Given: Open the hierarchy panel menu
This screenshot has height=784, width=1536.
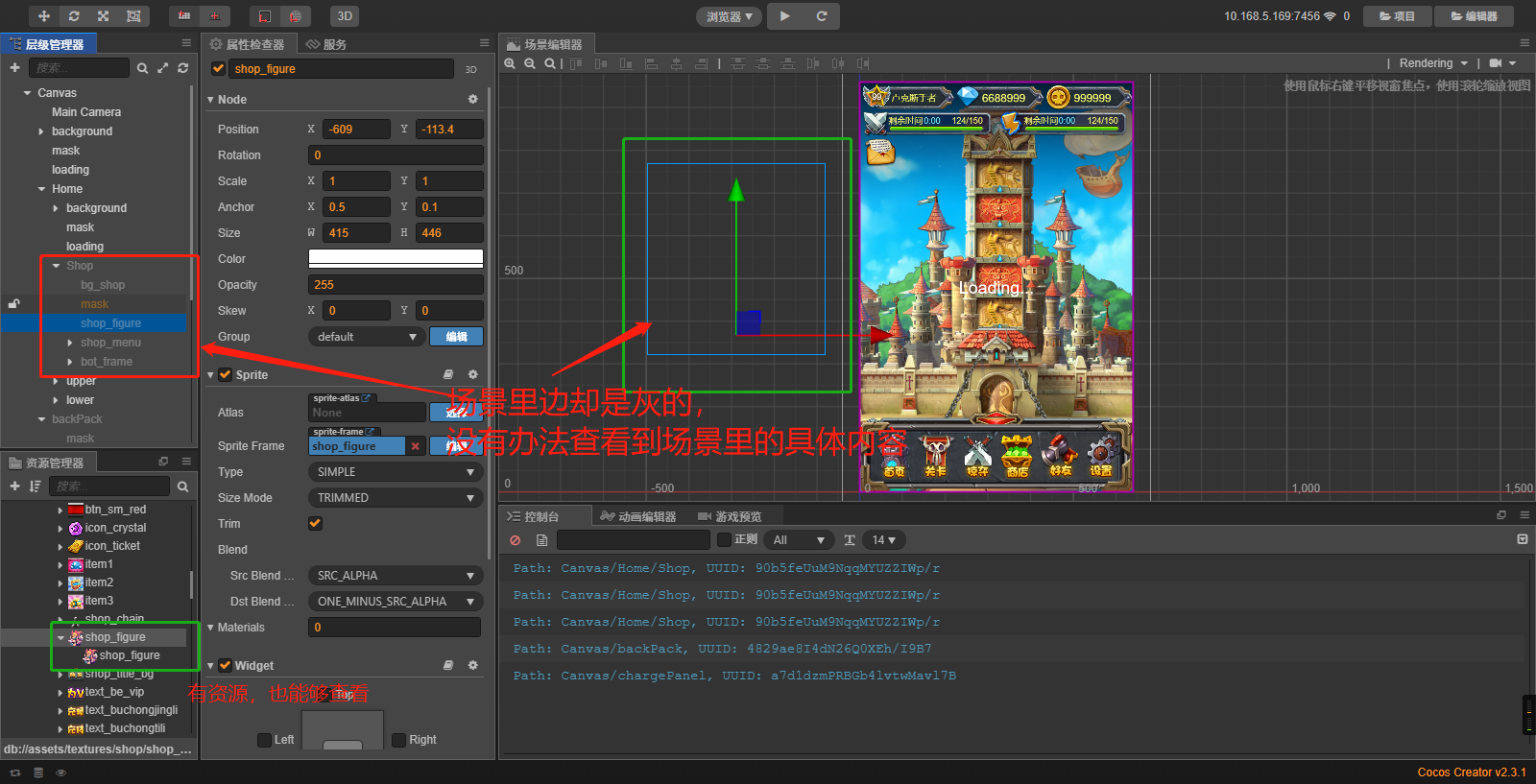Looking at the screenshot, I should pyautogui.click(x=186, y=43).
